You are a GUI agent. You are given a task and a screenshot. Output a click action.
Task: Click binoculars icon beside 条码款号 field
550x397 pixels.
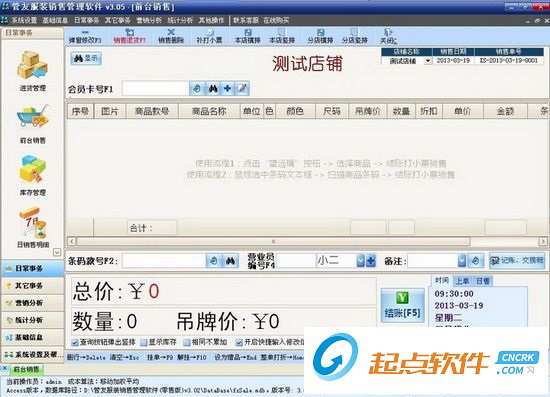[x=230, y=261]
